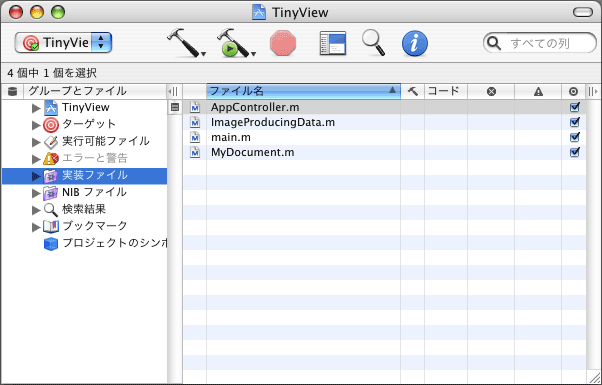Expand the 実装ファイル smart group
Image resolution: width=602 pixels, height=385 pixels.
[36, 176]
